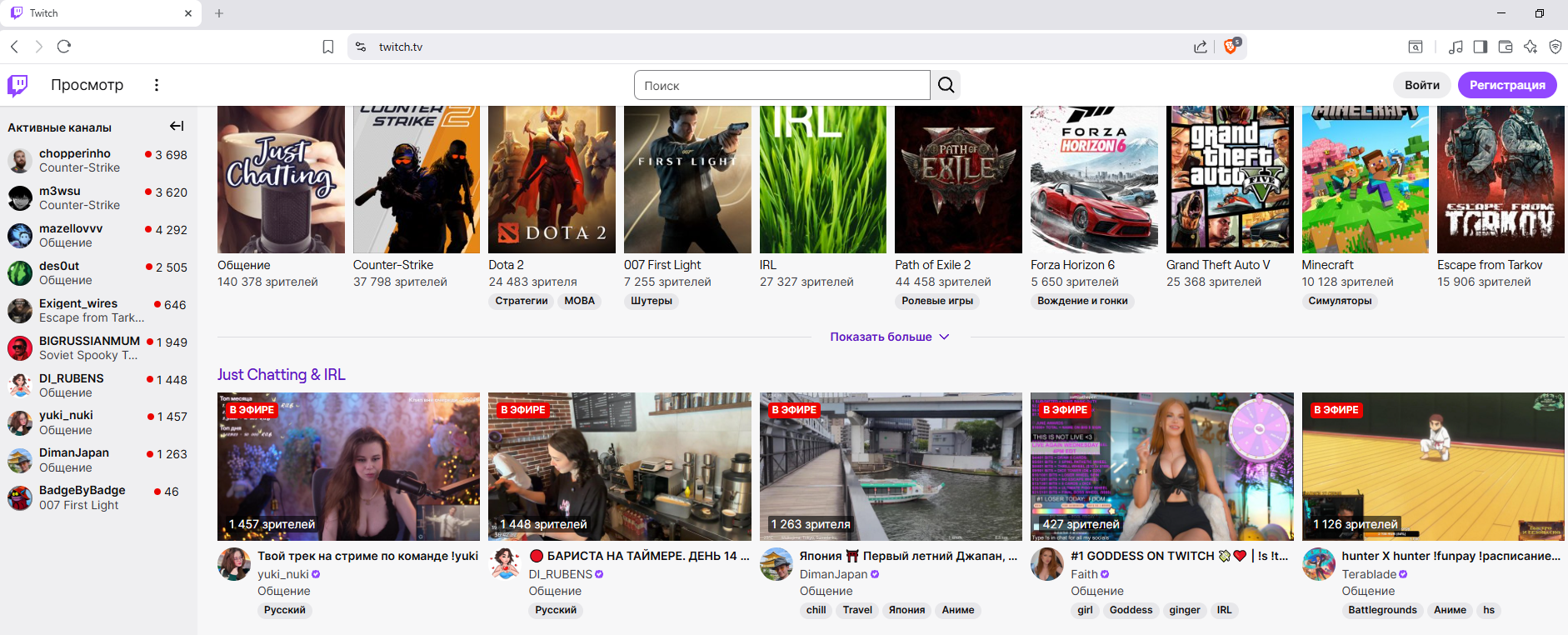The height and width of the screenshot is (635, 1568).
Task: Click the Goddess tag under Faith stream
Action: 1131,610
